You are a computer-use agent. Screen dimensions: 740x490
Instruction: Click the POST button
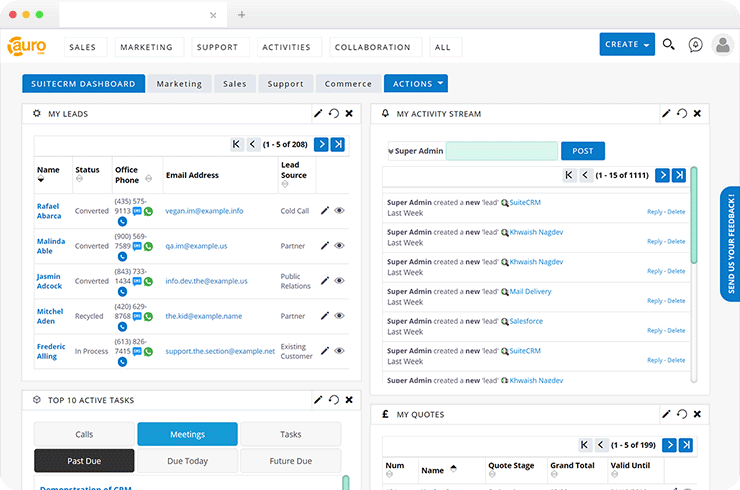point(583,151)
